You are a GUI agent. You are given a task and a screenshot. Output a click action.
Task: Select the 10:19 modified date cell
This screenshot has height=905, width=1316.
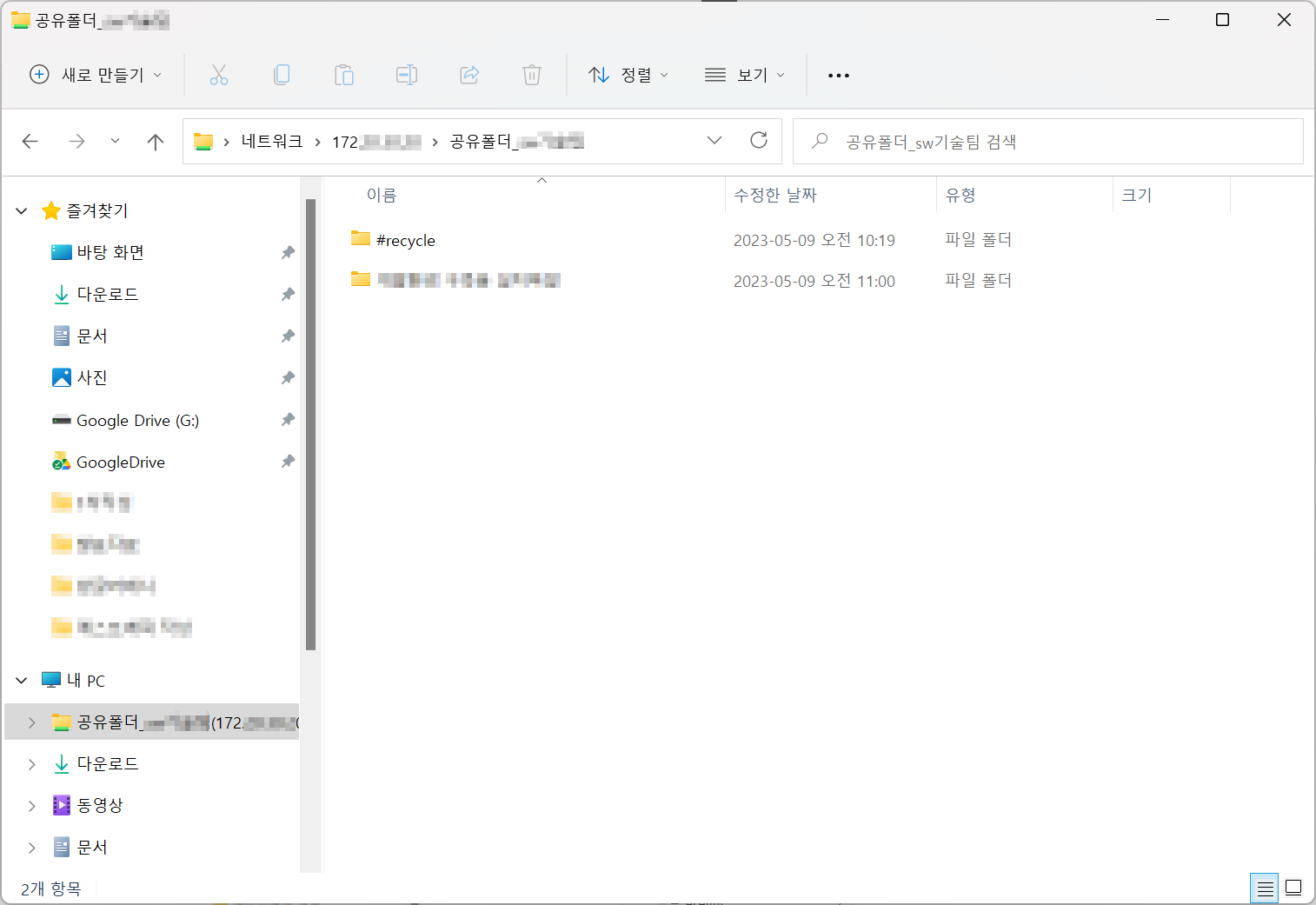click(x=814, y=241)
